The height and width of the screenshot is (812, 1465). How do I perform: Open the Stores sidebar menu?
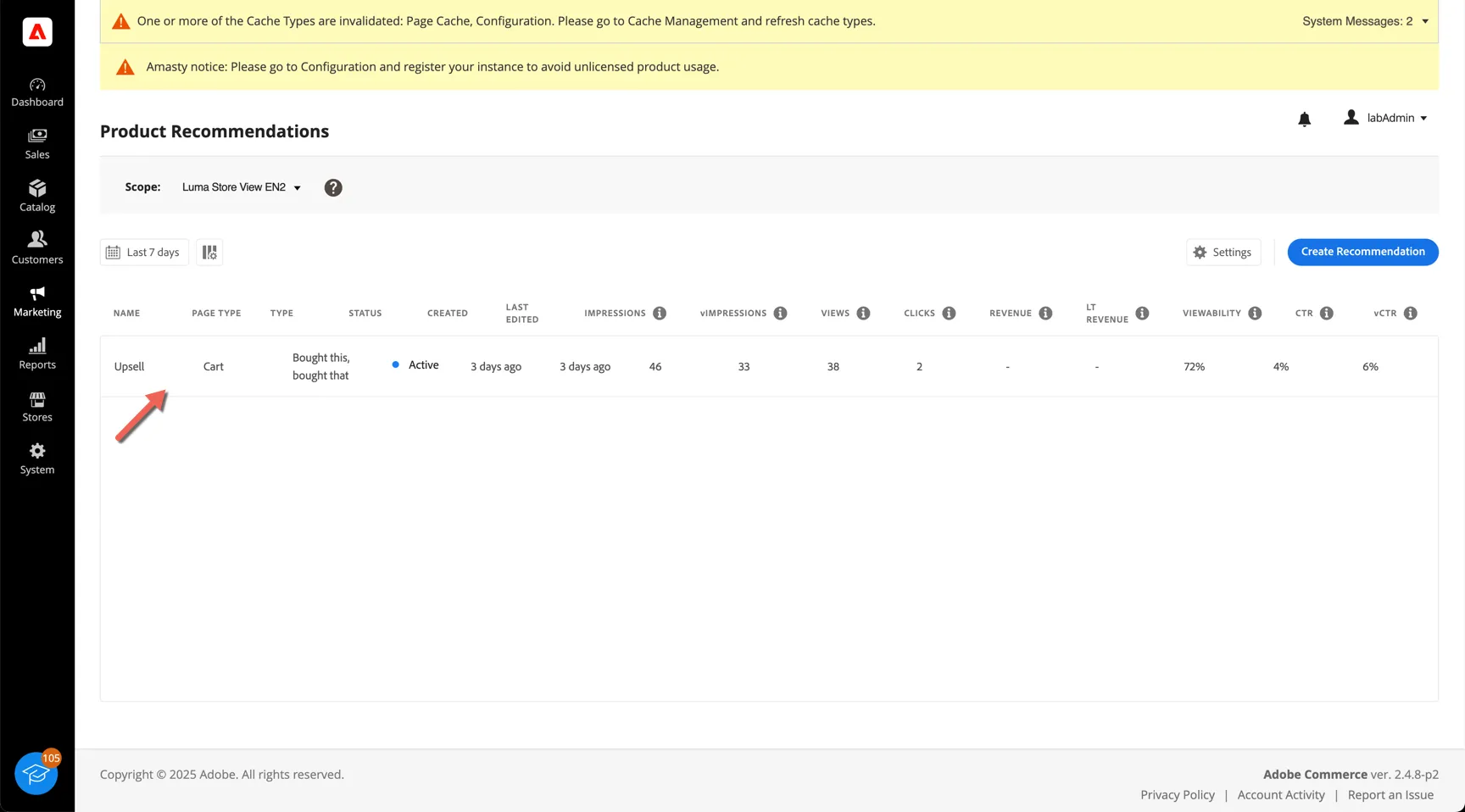pyautogui.click(x=37, y=407)
